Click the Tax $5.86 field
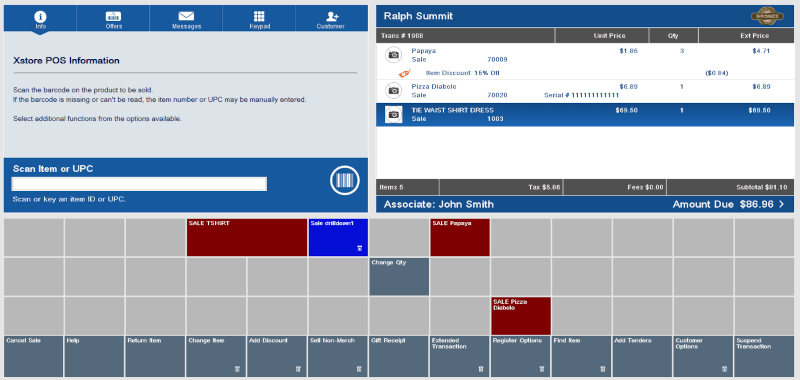 pos(502,187)
